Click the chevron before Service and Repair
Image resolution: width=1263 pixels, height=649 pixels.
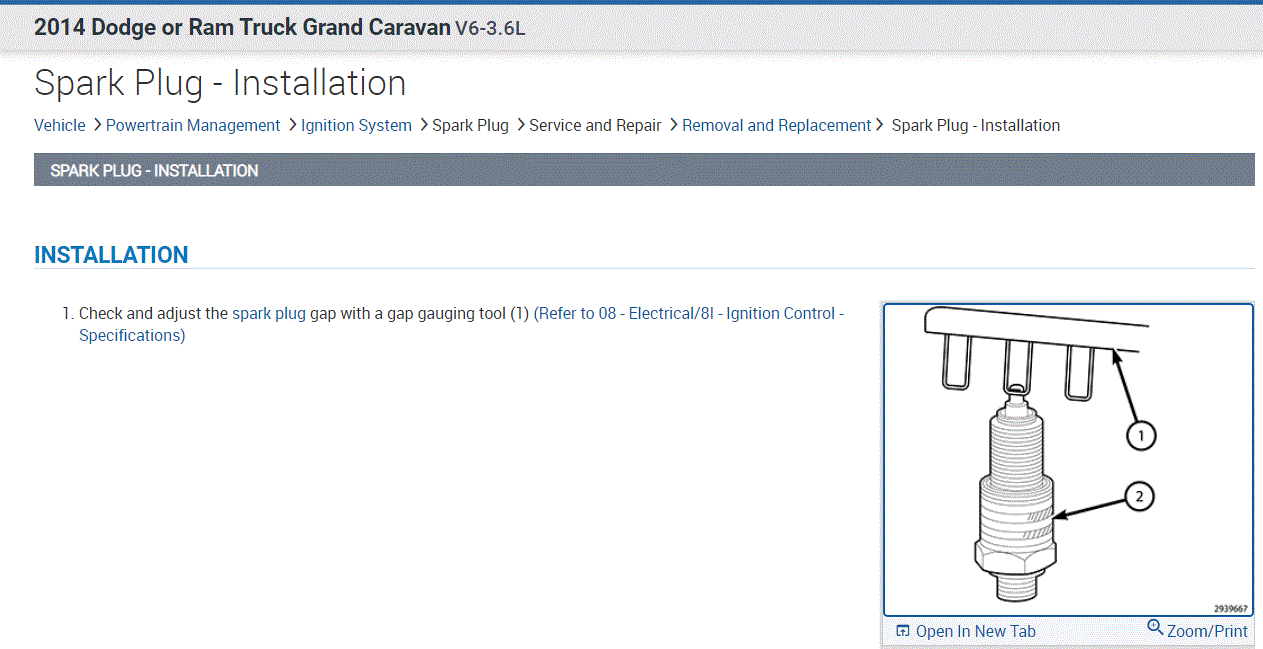point(521,125)
